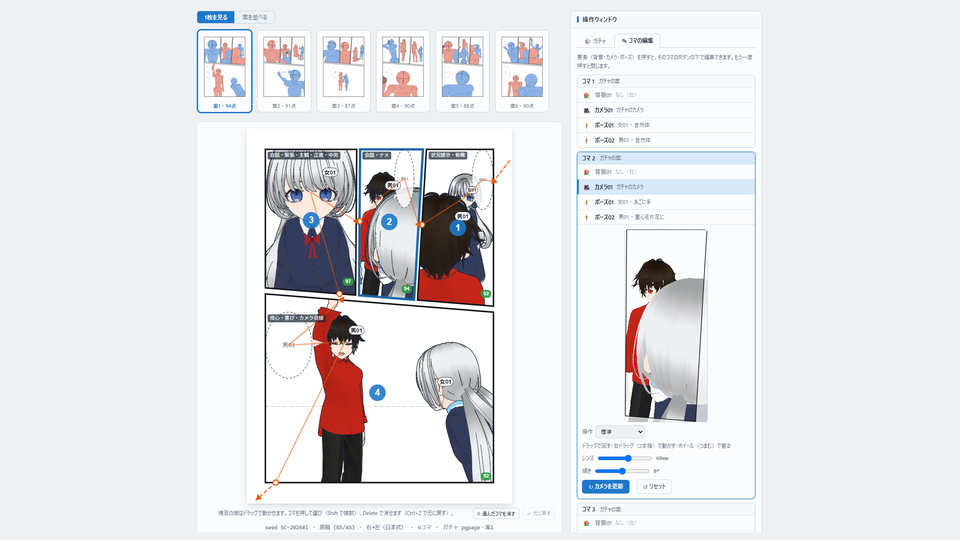Click the 選んだコマを消す button

[496, 514]
